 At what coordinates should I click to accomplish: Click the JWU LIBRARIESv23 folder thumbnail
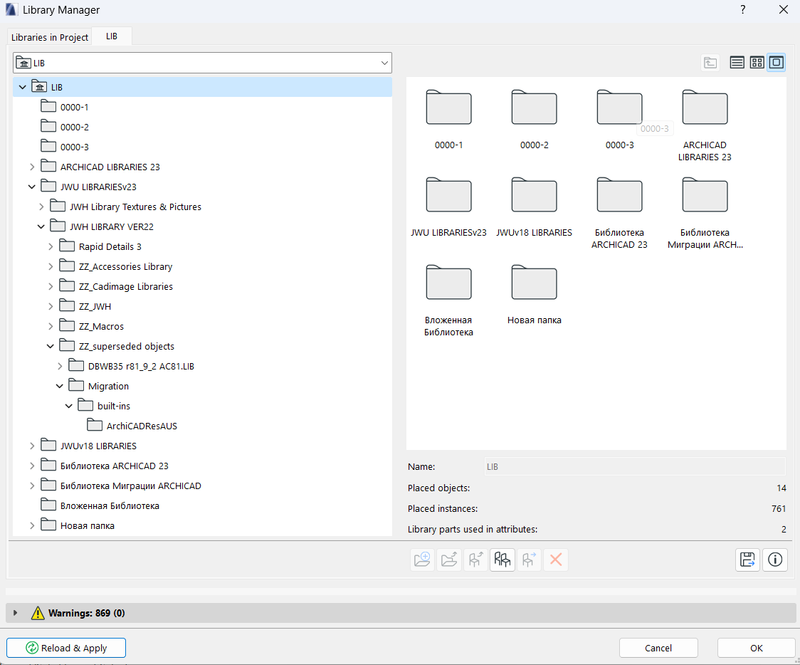point(448,194)
